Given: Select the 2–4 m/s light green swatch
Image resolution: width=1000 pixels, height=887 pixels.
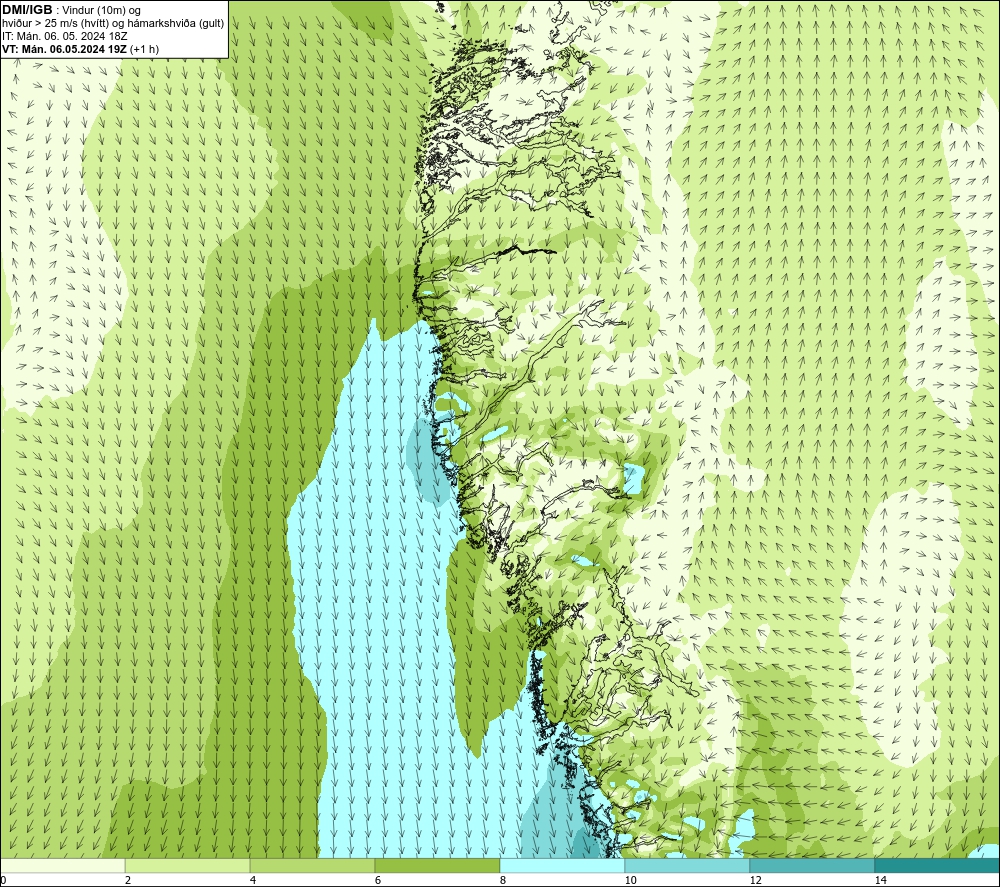Looking at the screenshot, I should point(188,866).
